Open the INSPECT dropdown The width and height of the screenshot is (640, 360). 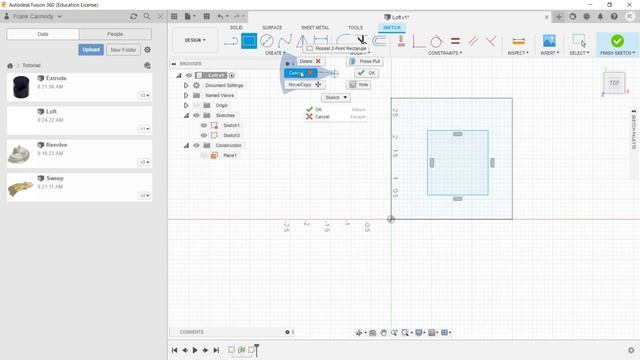tap(518, 53)
